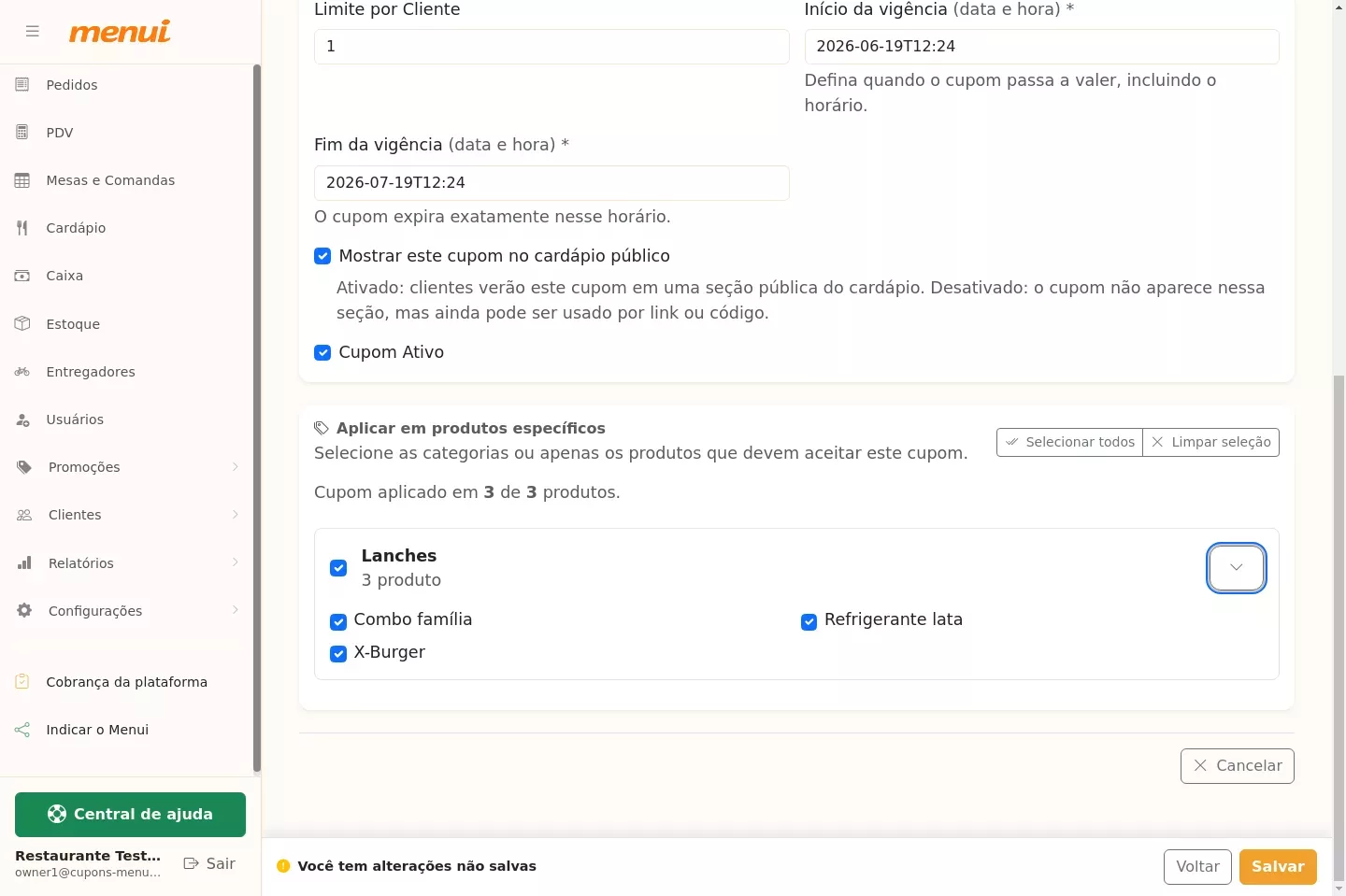Click the main page vertical scrollbar
The width and height of the screenshot is (1346, 896).
coord(1339,626)
